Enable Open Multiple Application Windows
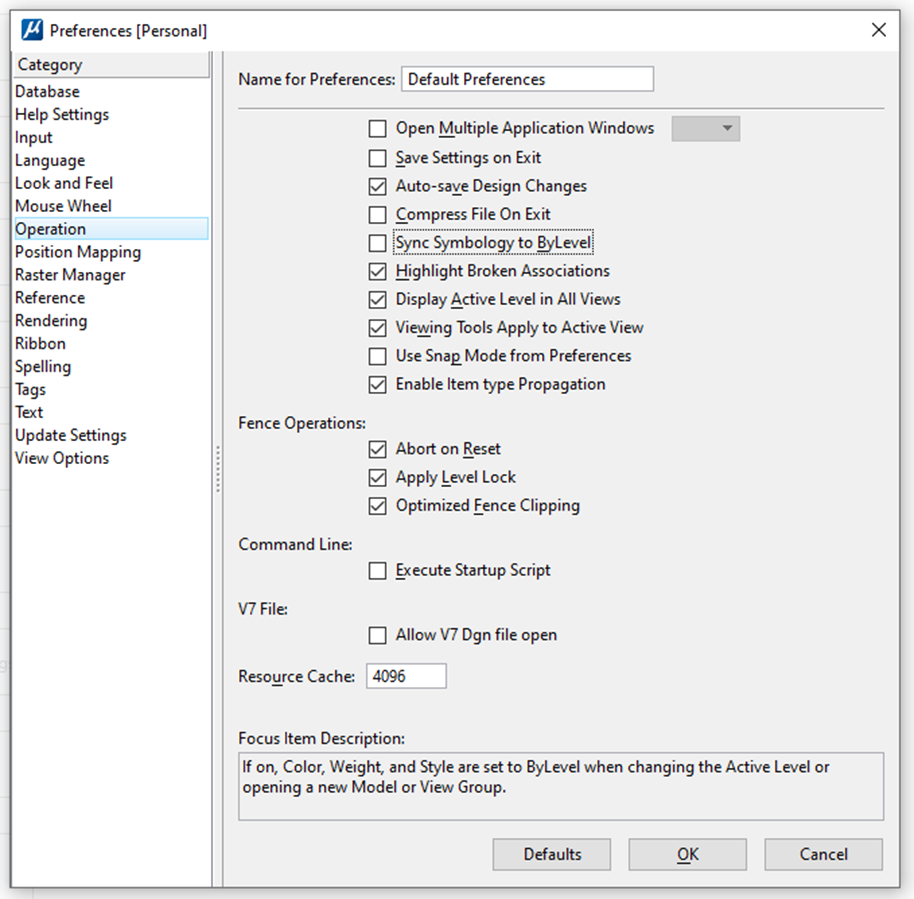 point(377,128)
